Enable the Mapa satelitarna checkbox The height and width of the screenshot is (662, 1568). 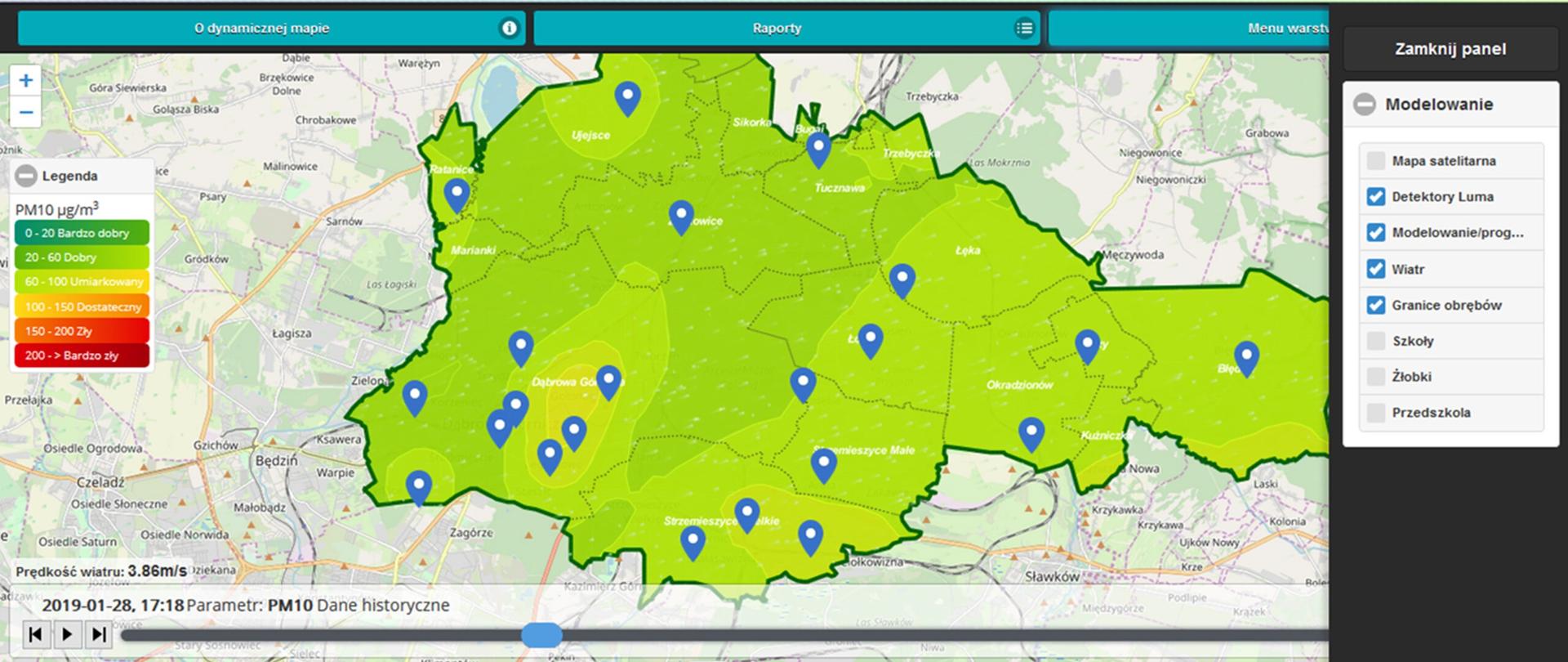[x=1376, y=161]
